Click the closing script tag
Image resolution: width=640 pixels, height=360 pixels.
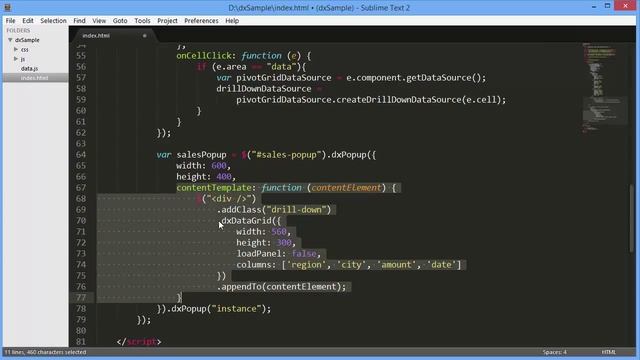[139, 342]
